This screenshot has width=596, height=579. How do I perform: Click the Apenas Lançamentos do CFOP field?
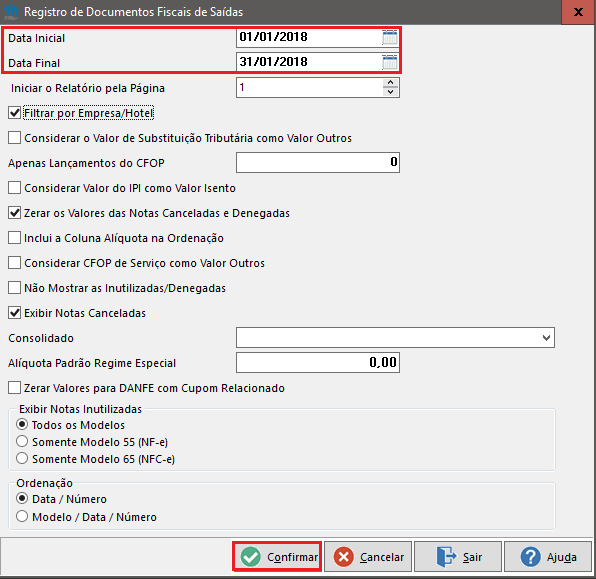318,162
